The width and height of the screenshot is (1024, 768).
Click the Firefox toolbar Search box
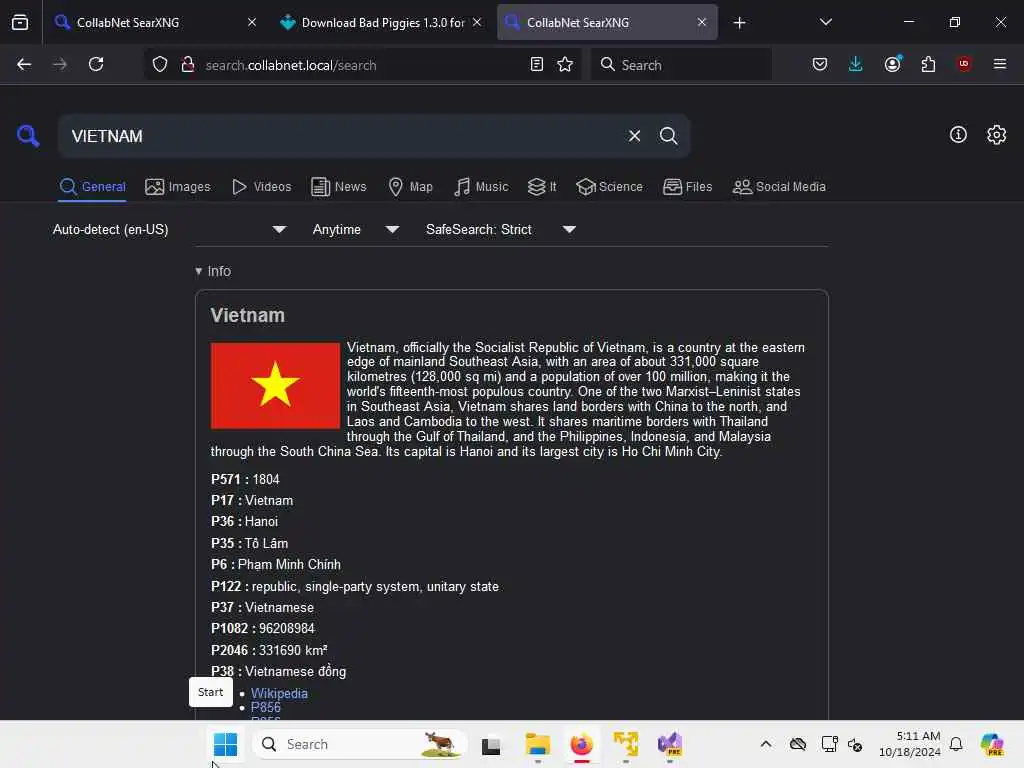click(x=681, y=65)
